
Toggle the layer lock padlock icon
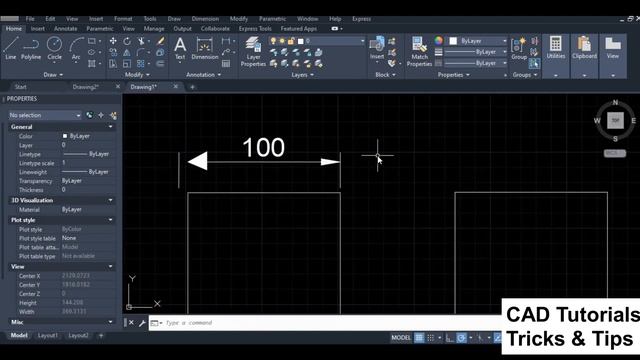coord(291,41)
